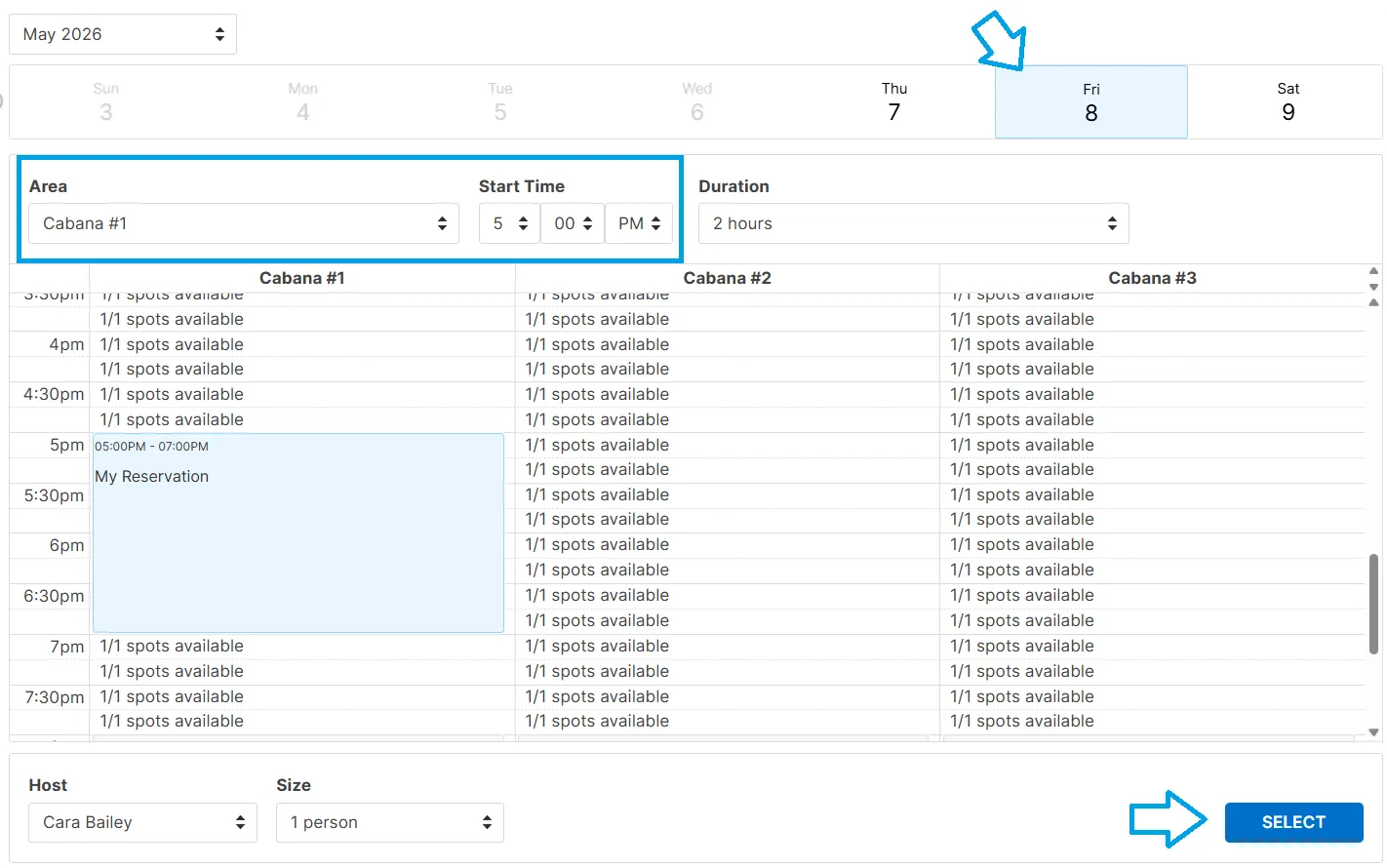Open the Start Time minutes selector
This screenshot has height=868, width=1387.
pos(573,223)
